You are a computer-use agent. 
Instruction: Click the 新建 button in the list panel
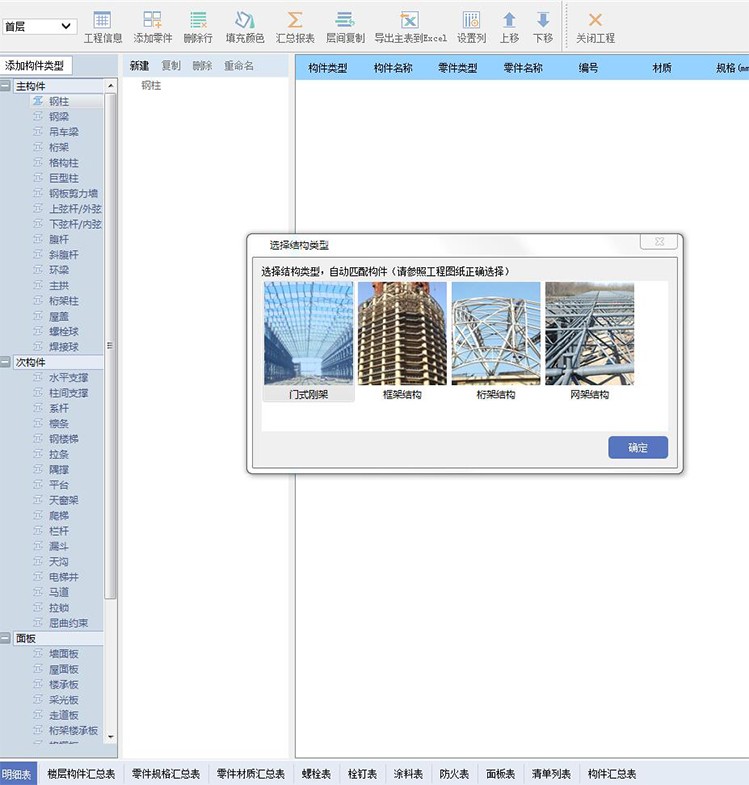click(139, 66)
